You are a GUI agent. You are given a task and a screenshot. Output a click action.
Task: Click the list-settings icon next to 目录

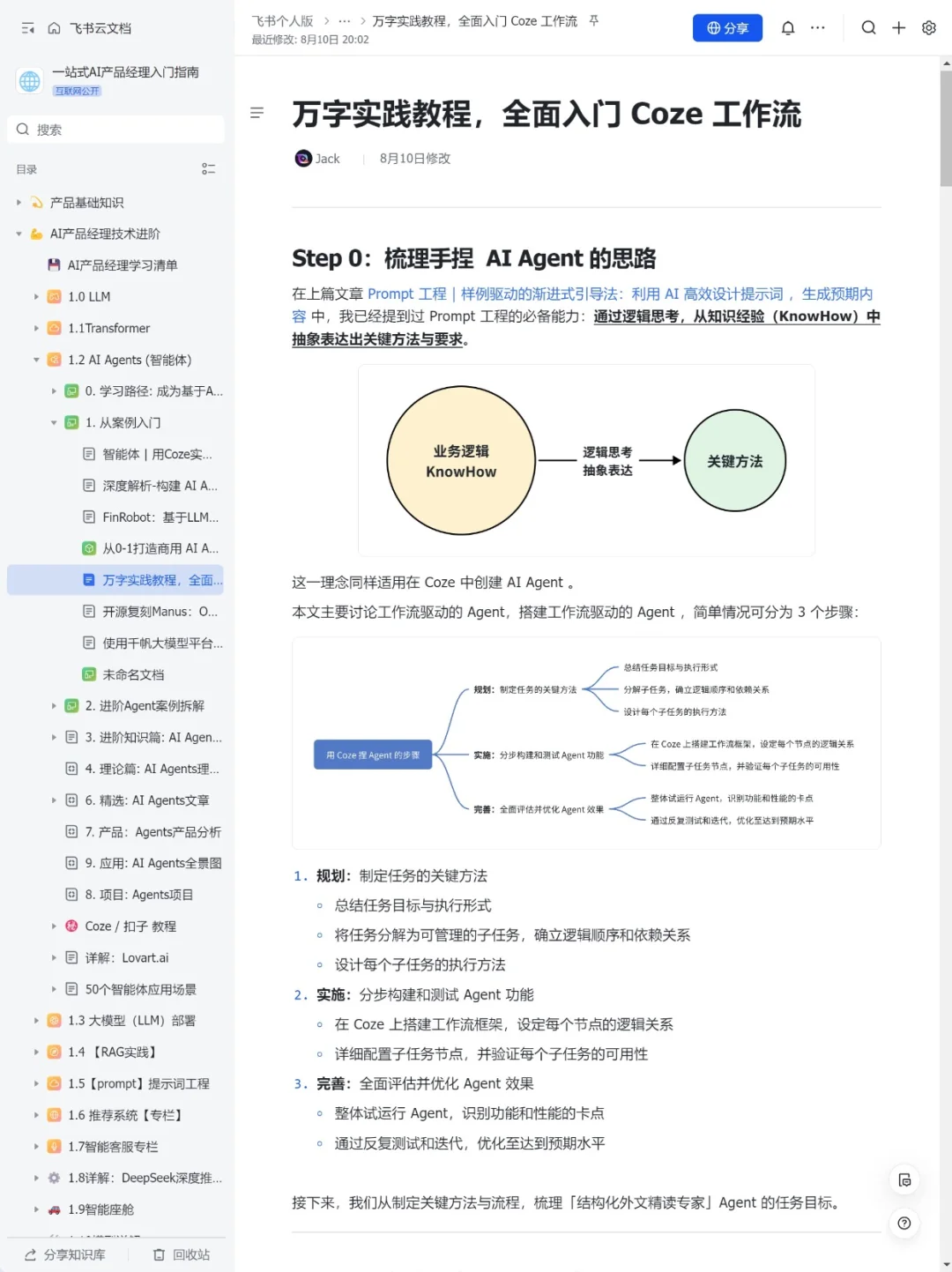(209, 169)
